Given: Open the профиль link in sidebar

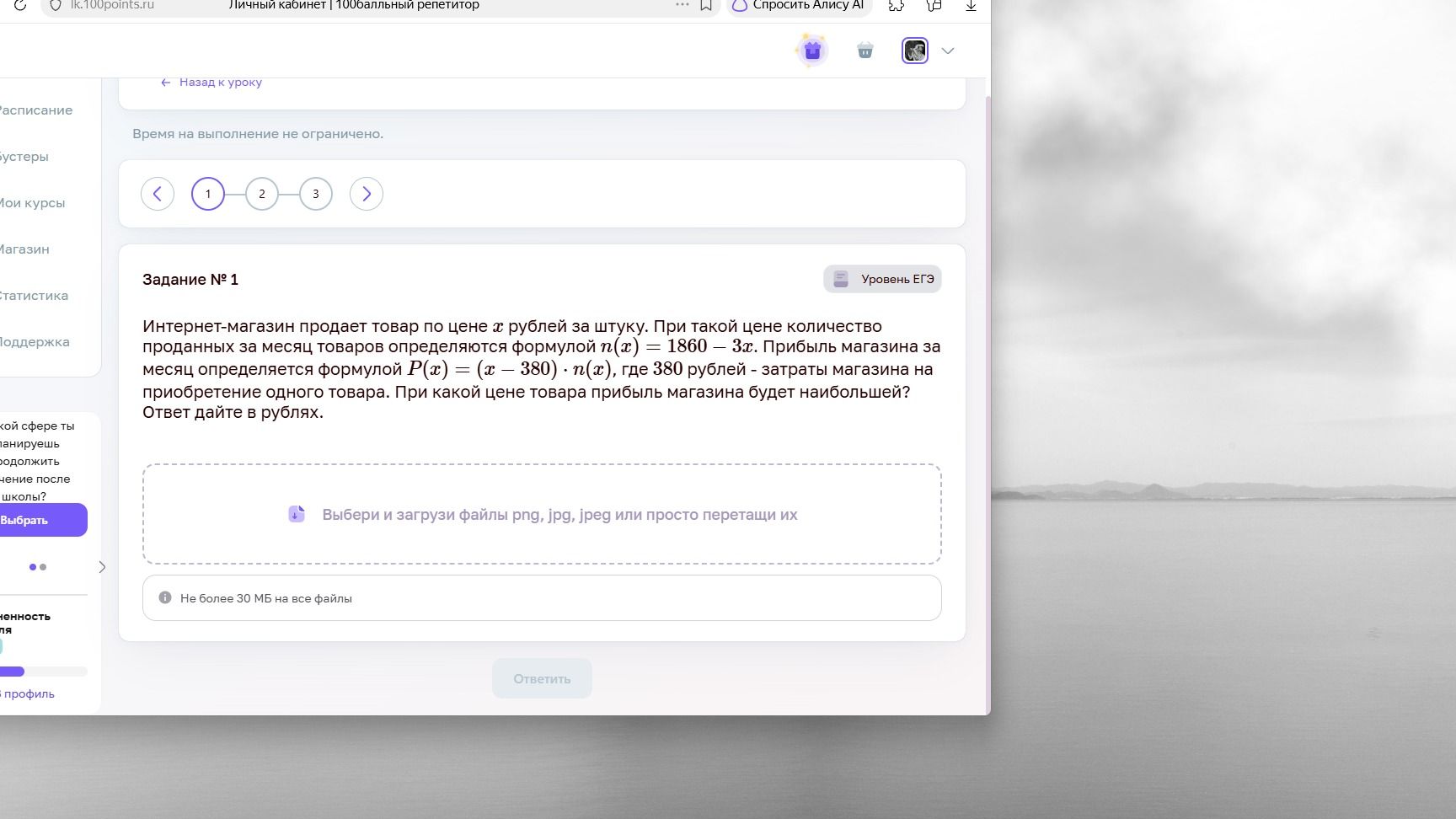Looking at the screenshot, I should (29, 694).
